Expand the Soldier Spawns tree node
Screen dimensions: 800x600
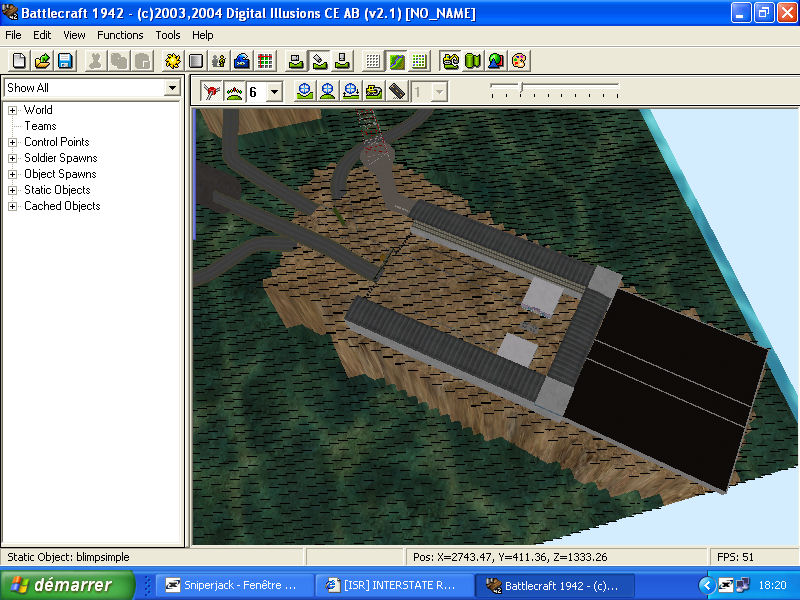(x=13, y=158)
